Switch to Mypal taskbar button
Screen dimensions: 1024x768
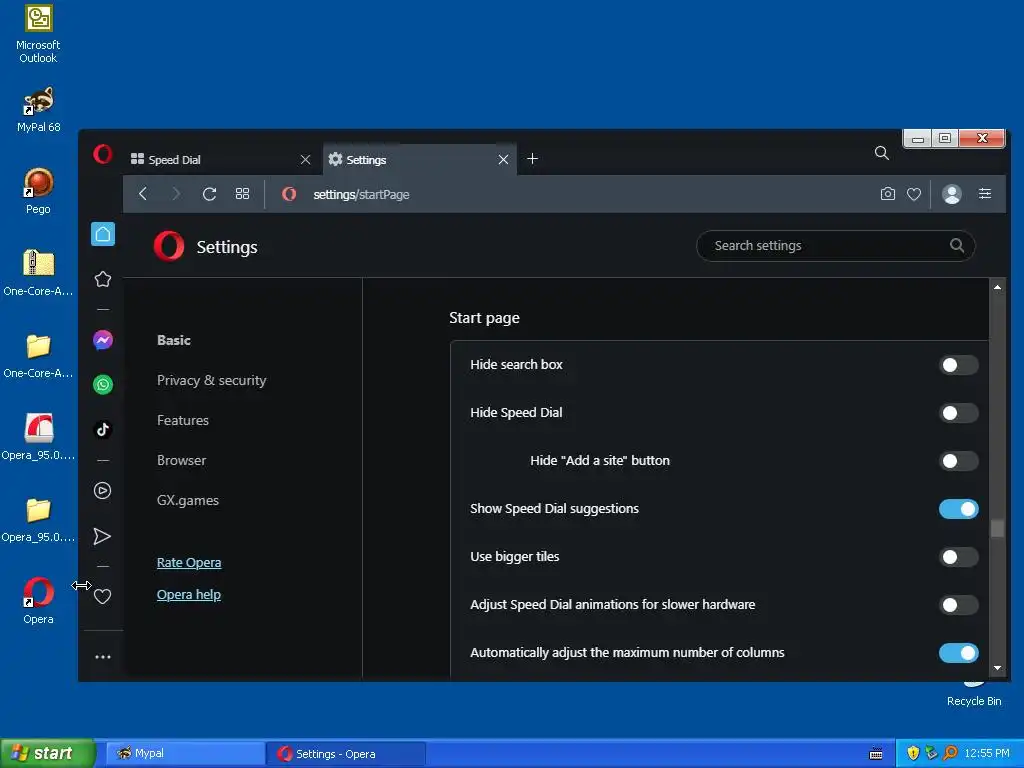pos(185,753)
